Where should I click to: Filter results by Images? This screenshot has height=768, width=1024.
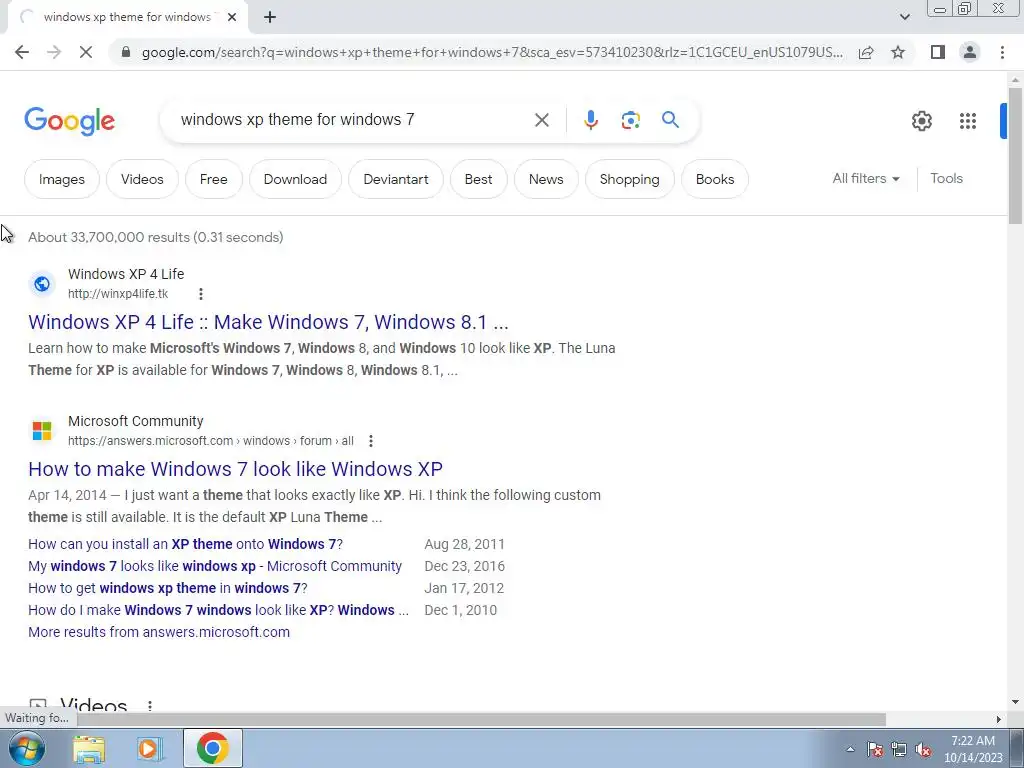coord(61,179)
